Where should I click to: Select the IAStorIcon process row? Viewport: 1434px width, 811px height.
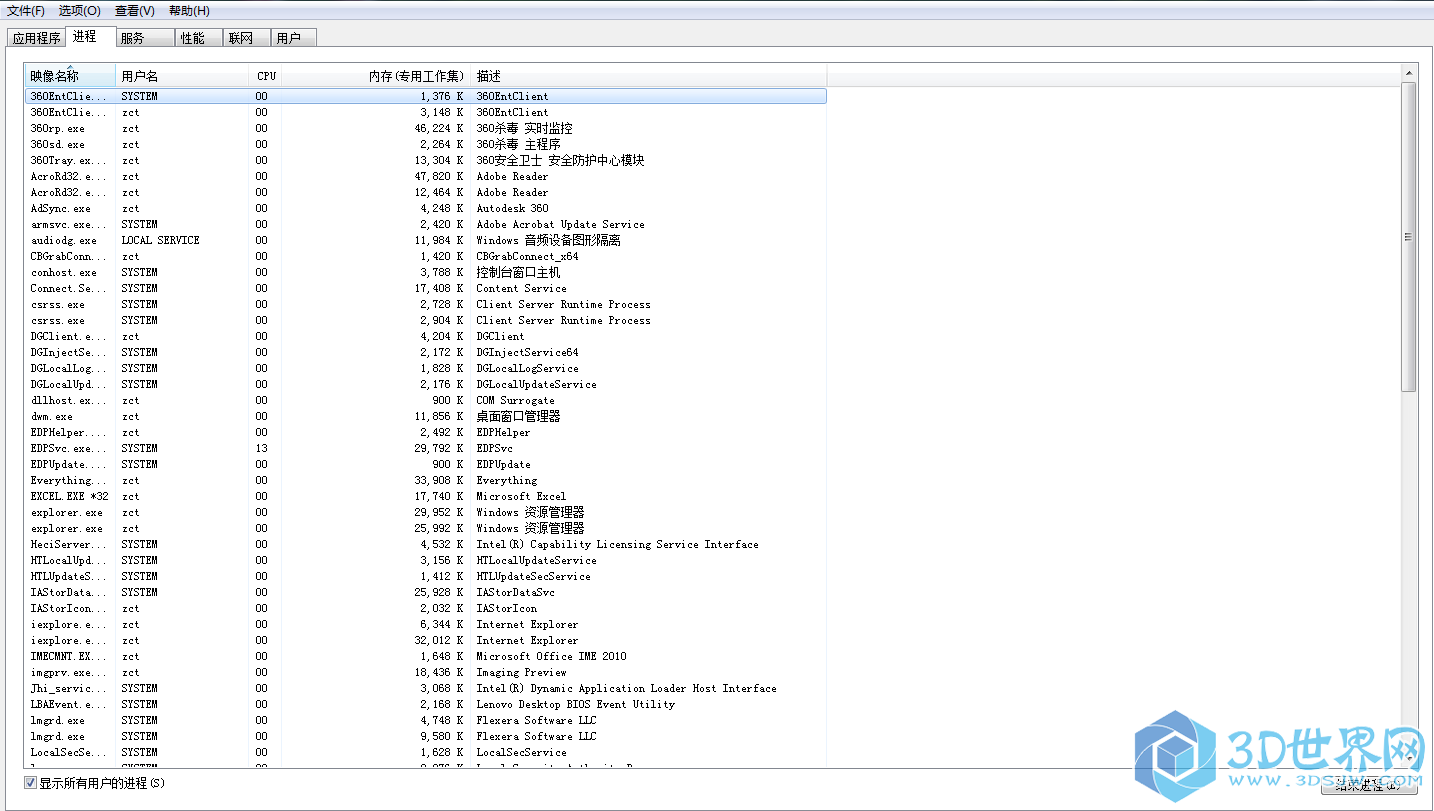click(x=426, y=608)
